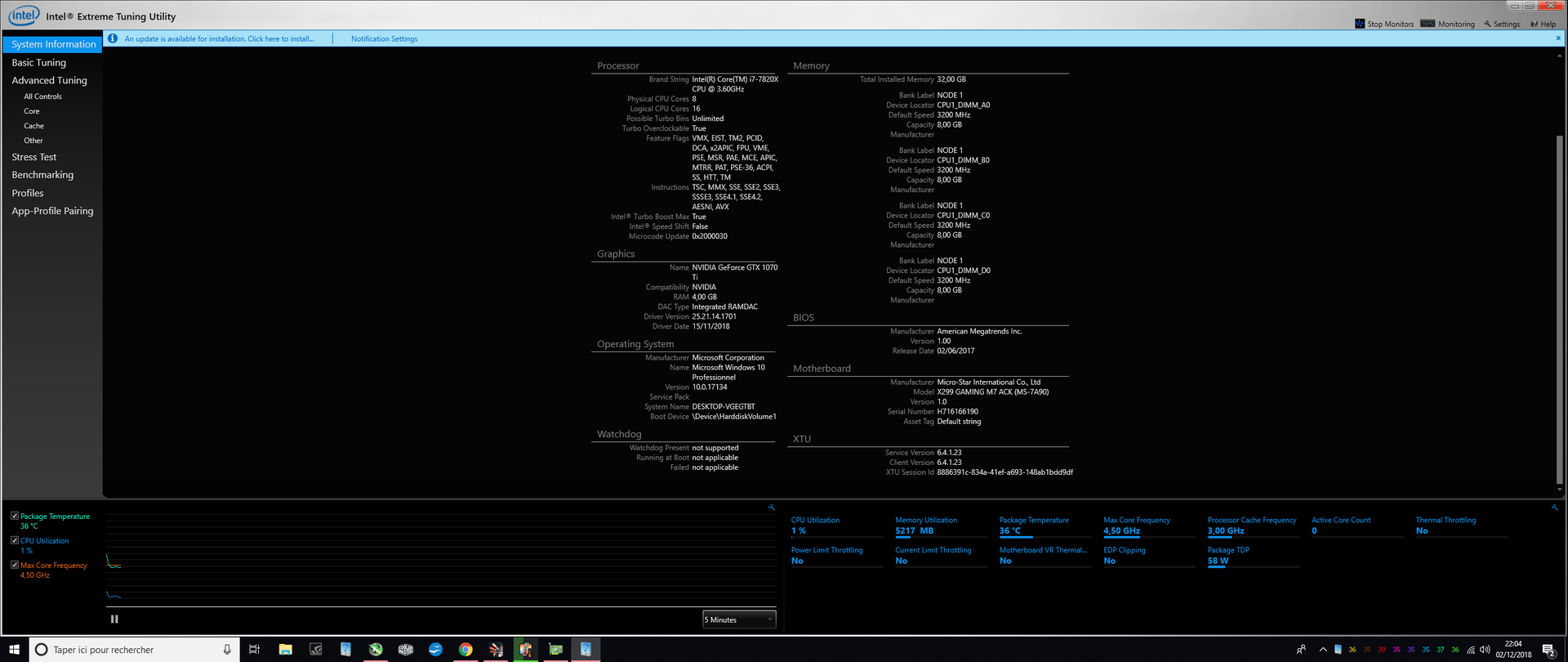Open App-Profile Pairing in the sidebar
1568x662 pixels.
52,211
